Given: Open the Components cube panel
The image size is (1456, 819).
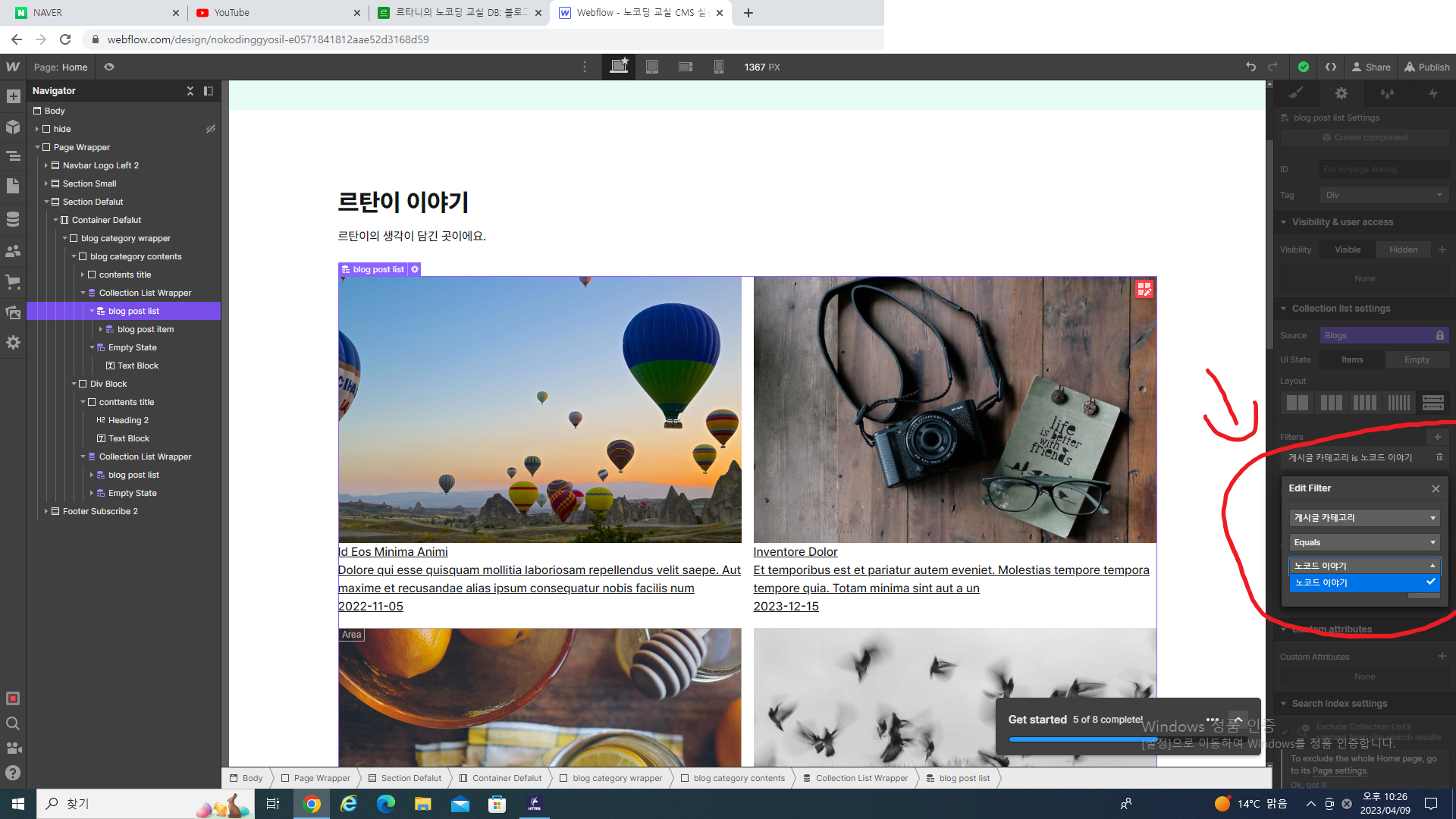Looking at the screenshot, I should 13,127.
